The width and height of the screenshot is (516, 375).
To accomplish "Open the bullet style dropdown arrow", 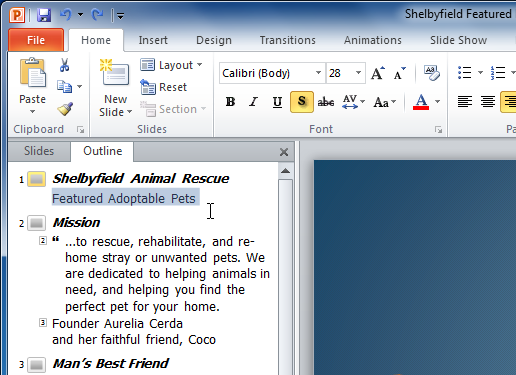I will tap(480, 72).
